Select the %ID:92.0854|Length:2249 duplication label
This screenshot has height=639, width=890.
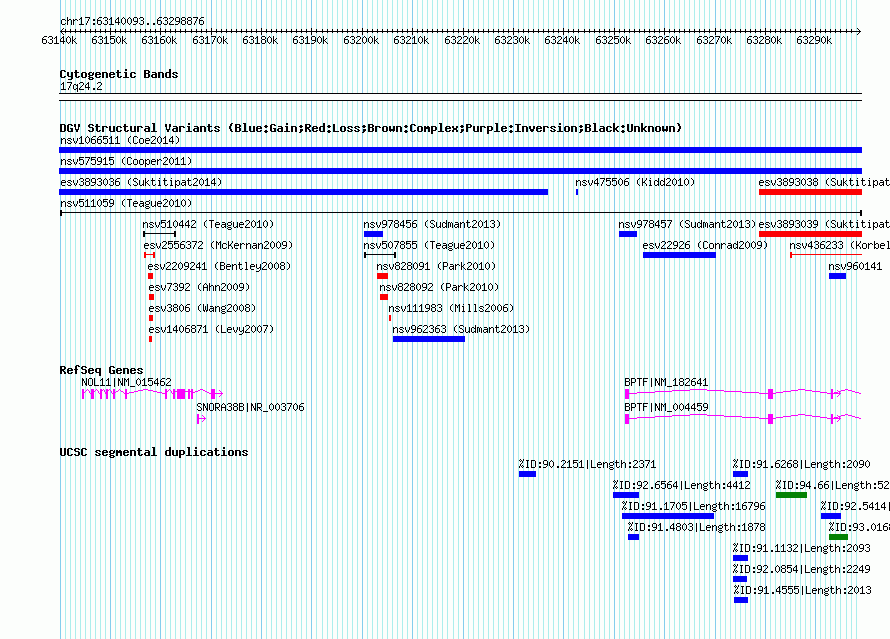click(801, 569)
